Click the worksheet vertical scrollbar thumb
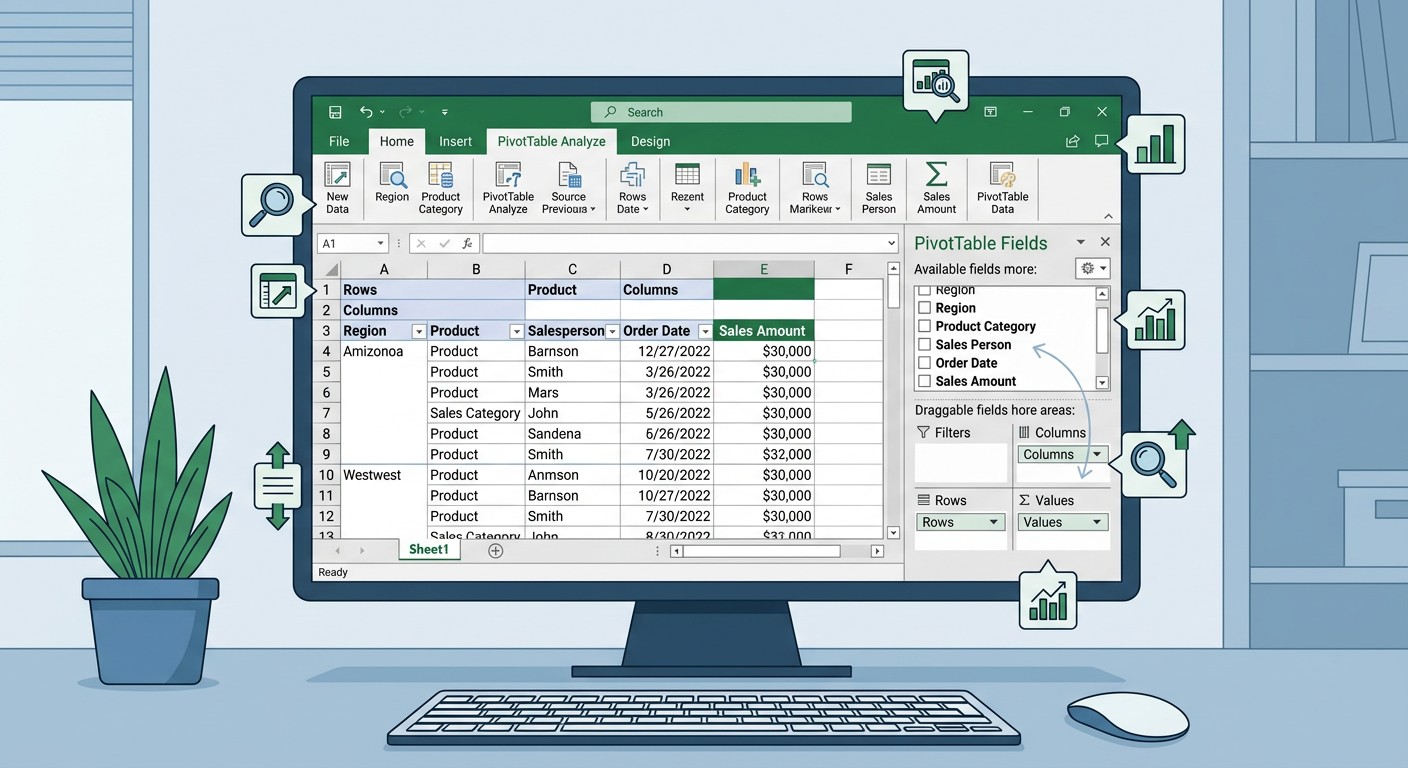 click(x=894, y=291)
